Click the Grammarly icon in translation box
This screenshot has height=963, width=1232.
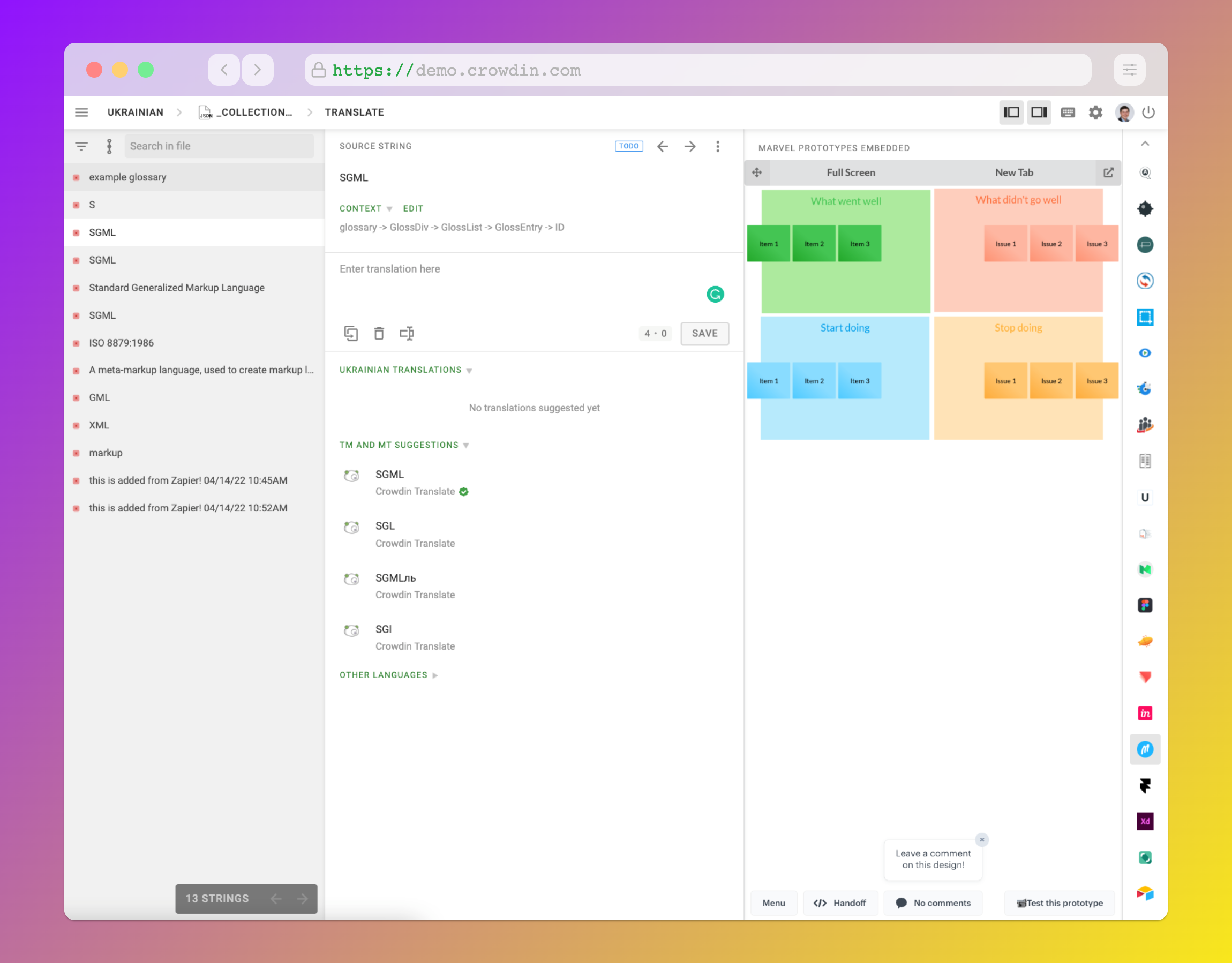[x=715, y=294]
